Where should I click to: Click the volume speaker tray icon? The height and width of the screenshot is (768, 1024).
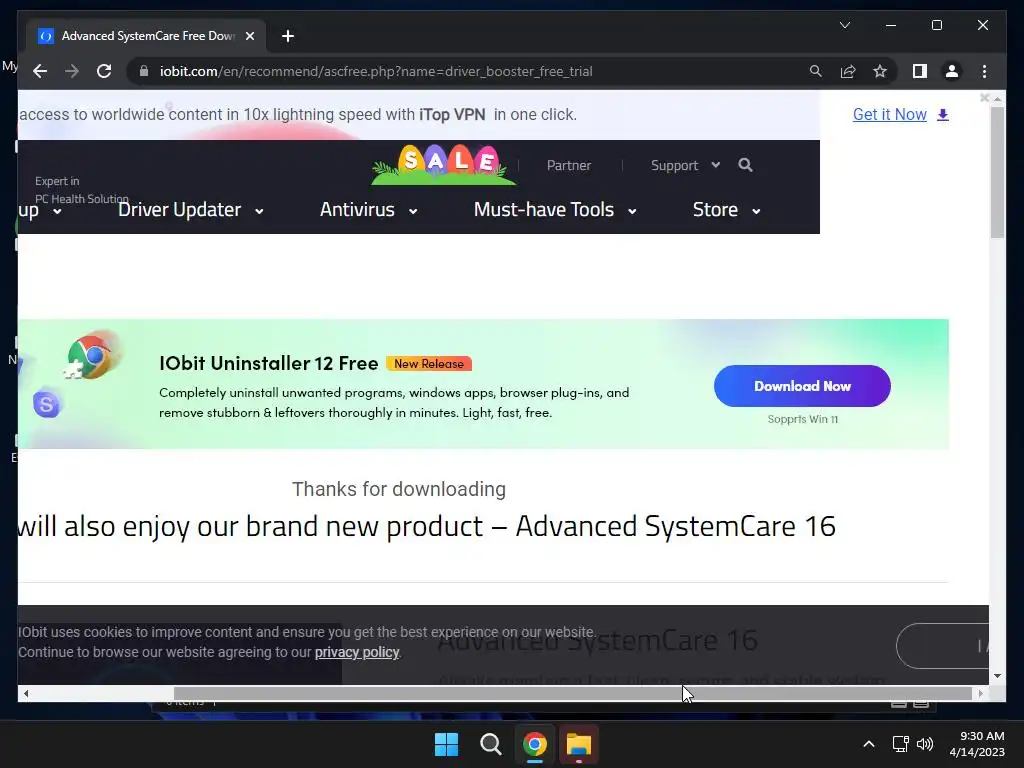[925, 744]
